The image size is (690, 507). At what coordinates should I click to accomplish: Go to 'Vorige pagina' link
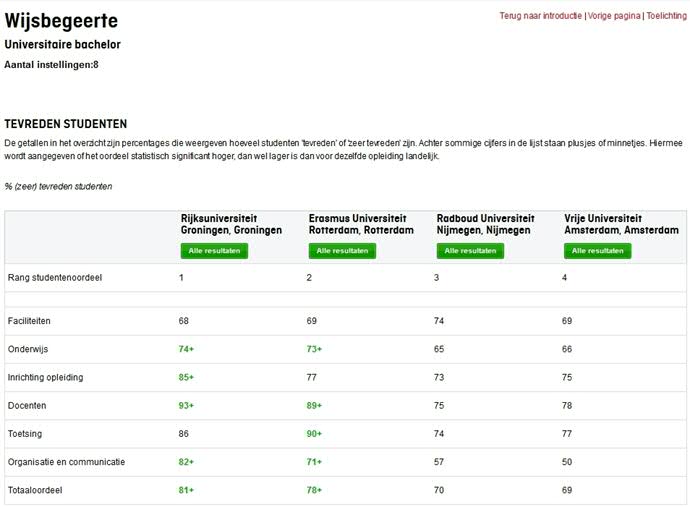point(614,16)
